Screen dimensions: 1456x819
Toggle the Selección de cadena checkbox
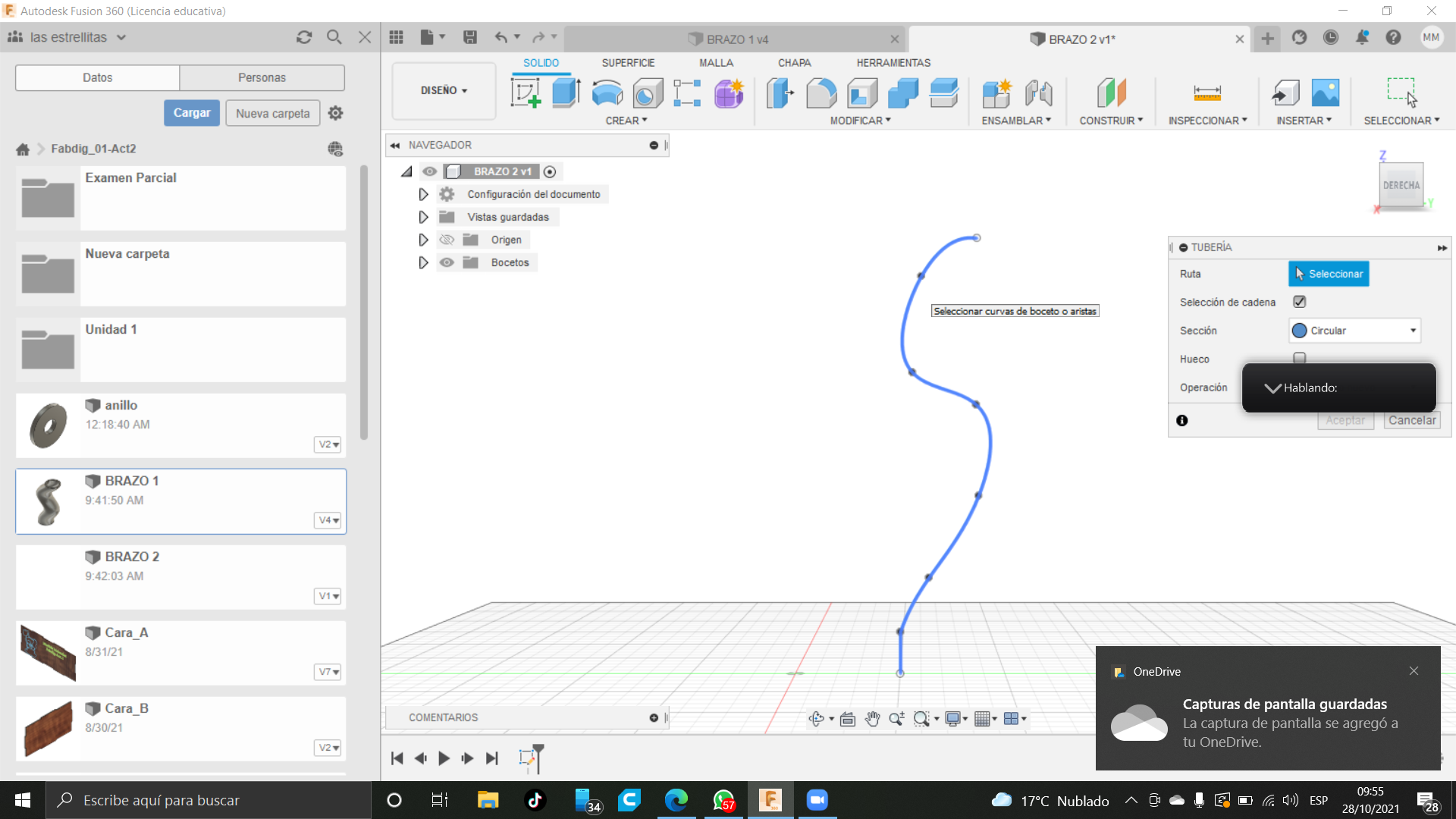1300,302
